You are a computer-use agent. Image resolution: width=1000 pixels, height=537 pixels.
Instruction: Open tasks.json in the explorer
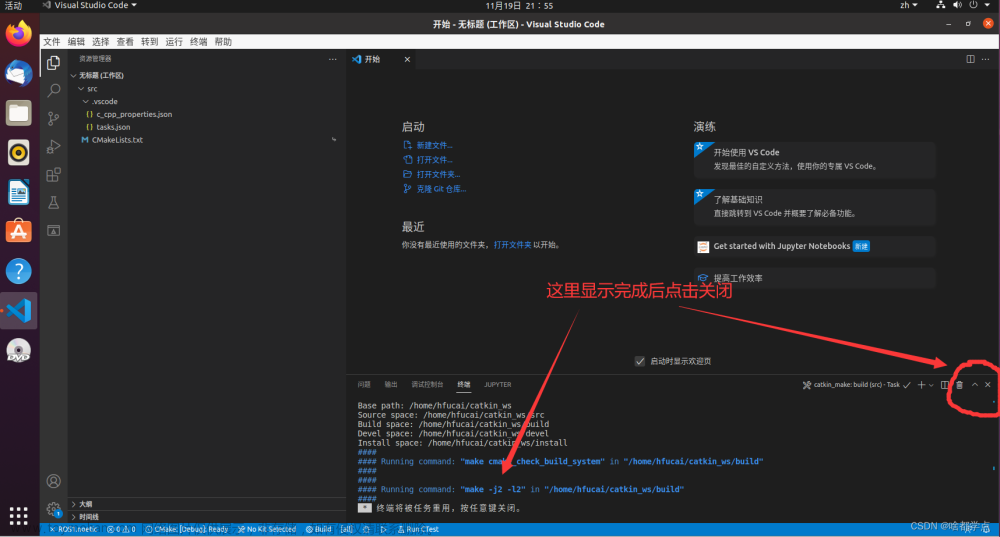click(113, 127)
